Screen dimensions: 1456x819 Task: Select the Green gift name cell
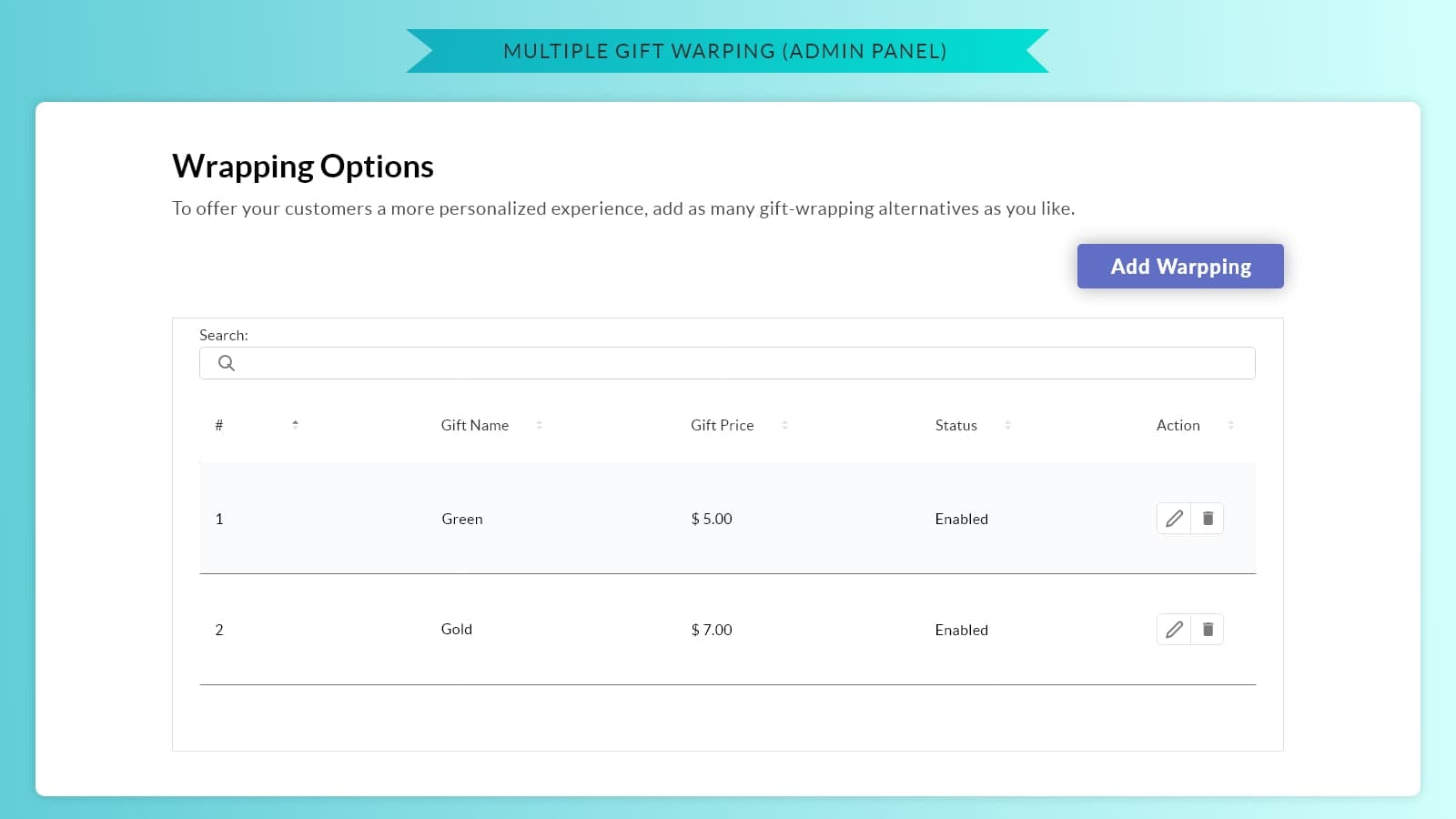click(x=461, y=519)
